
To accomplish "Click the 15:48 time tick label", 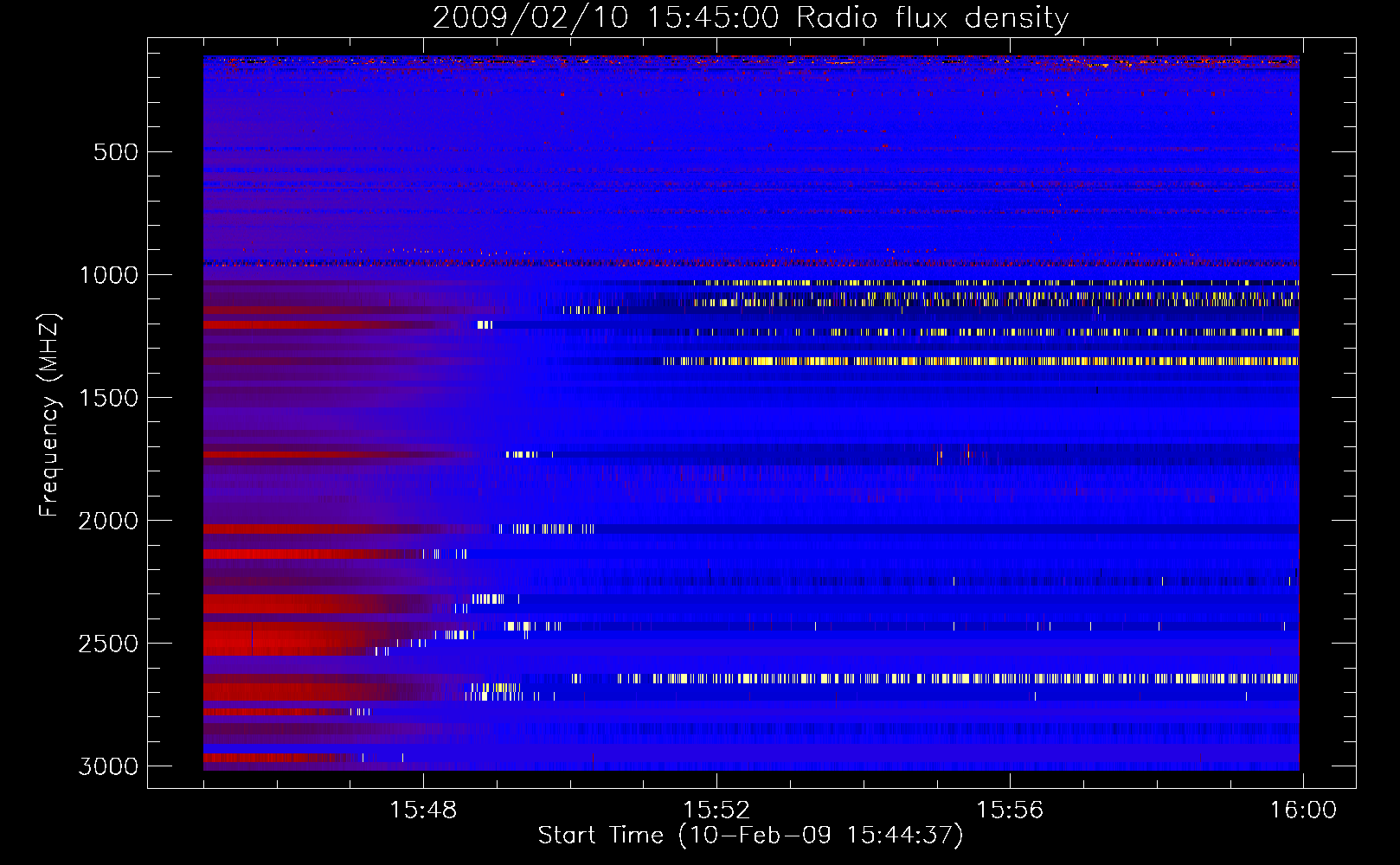I will click(x=423, y=811).
